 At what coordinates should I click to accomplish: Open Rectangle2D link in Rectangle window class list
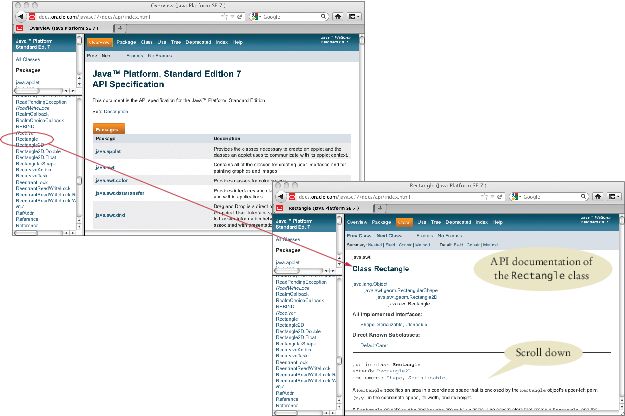click(x=290, y=325)
